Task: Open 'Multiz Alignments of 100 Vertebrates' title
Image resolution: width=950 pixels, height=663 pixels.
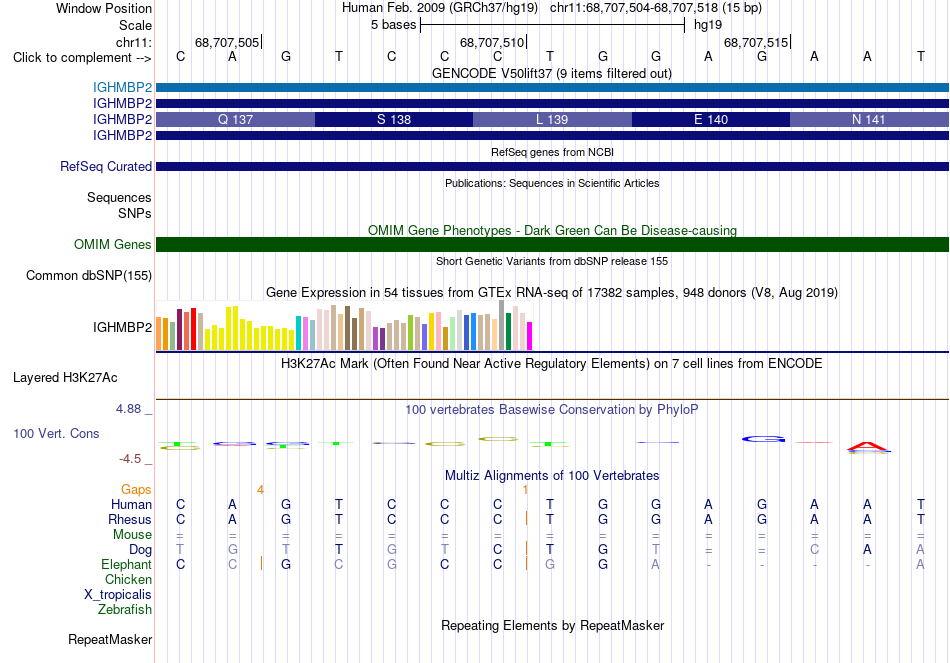Action: 552,476
